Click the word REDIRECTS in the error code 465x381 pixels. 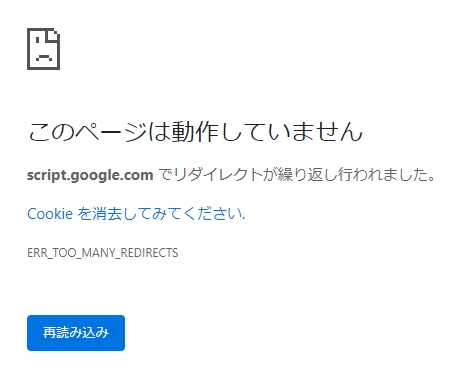coord(149,253)
